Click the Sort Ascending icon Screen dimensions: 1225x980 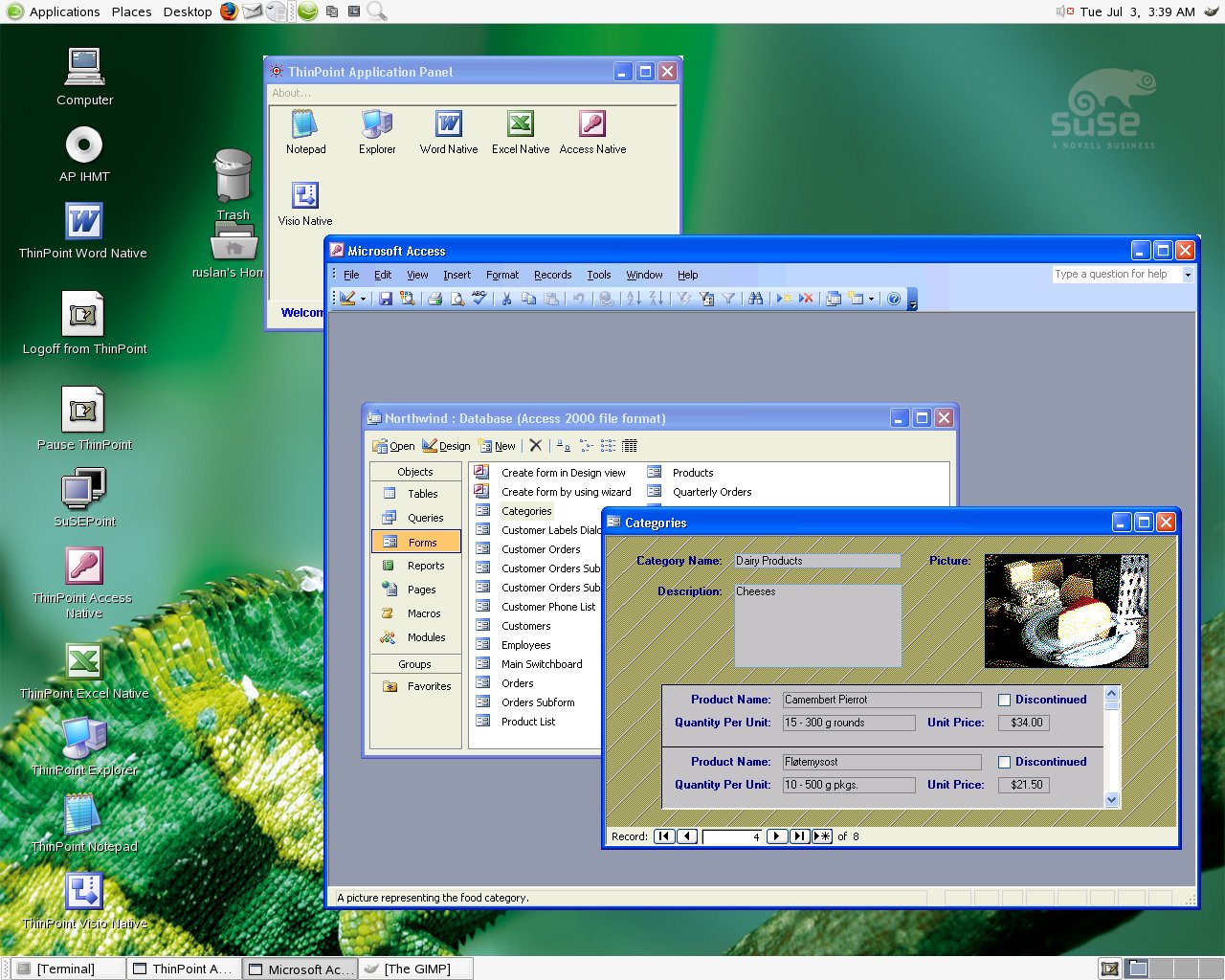[633, 299]
